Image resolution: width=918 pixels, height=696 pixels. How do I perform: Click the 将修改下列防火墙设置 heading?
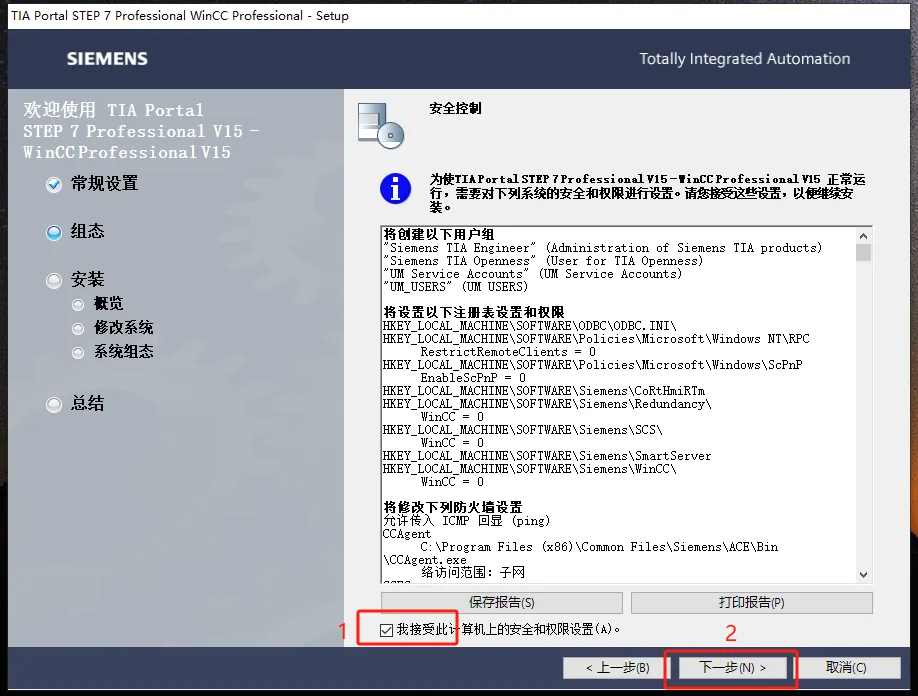pos(452,507)
